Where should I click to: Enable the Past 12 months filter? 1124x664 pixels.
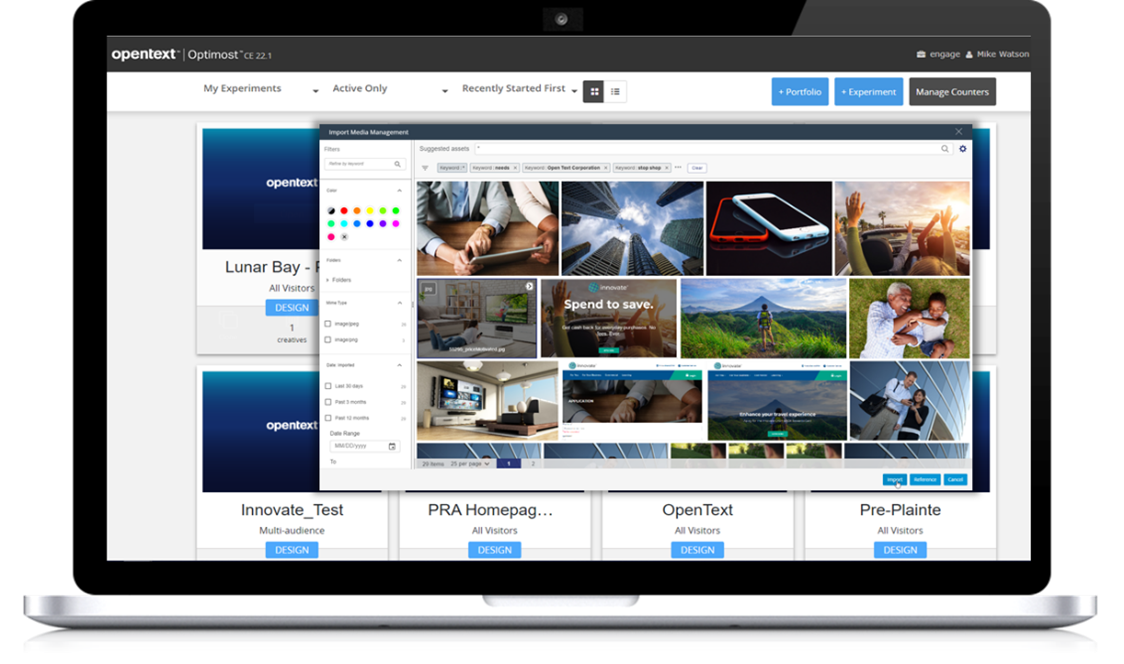click(328, 418)
